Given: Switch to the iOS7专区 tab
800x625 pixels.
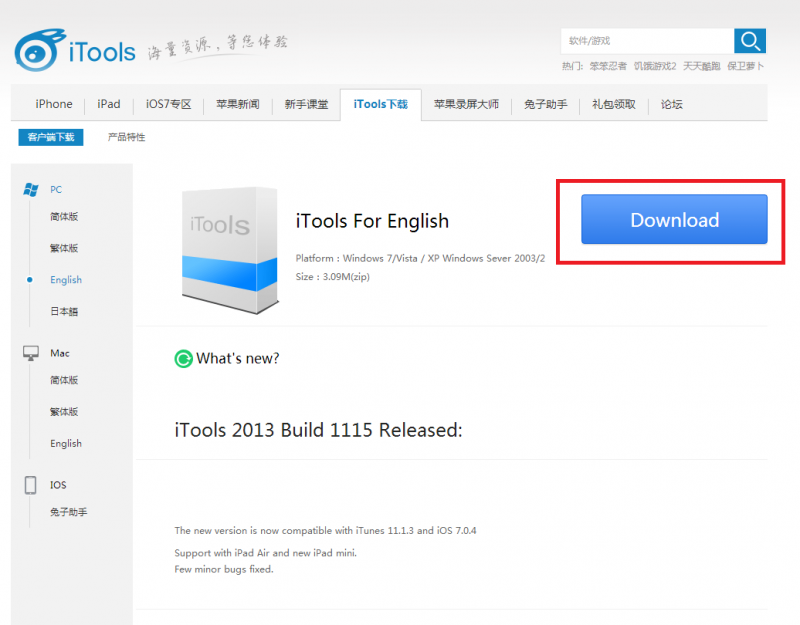Looking at the screenshot, I should pyautogui.click(x=168, y=104).
